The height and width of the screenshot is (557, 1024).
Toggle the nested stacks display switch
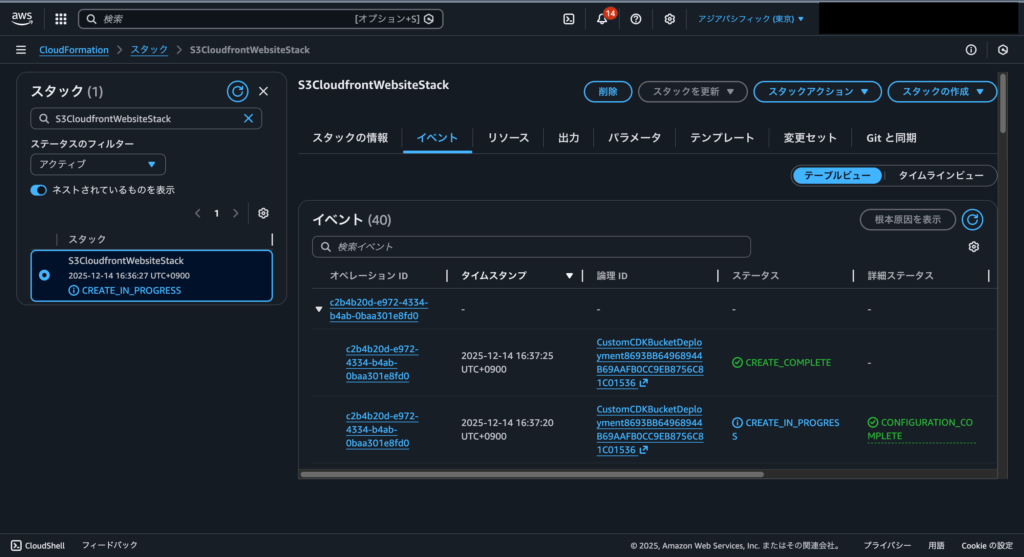(x=39, y=190)
